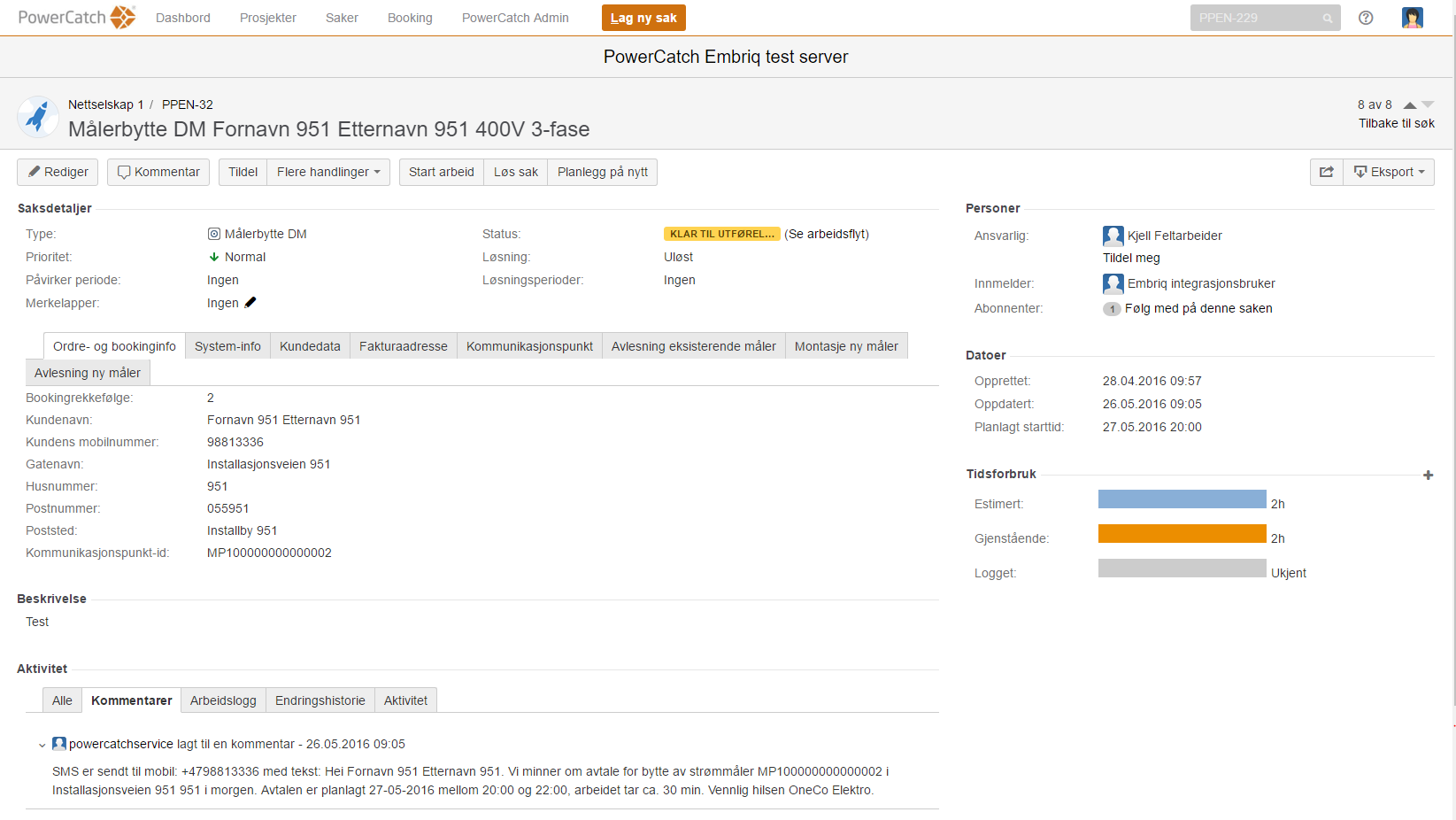Click the share icon button
Viewport: 1456px width, 820px height.
coord(1326,172)
